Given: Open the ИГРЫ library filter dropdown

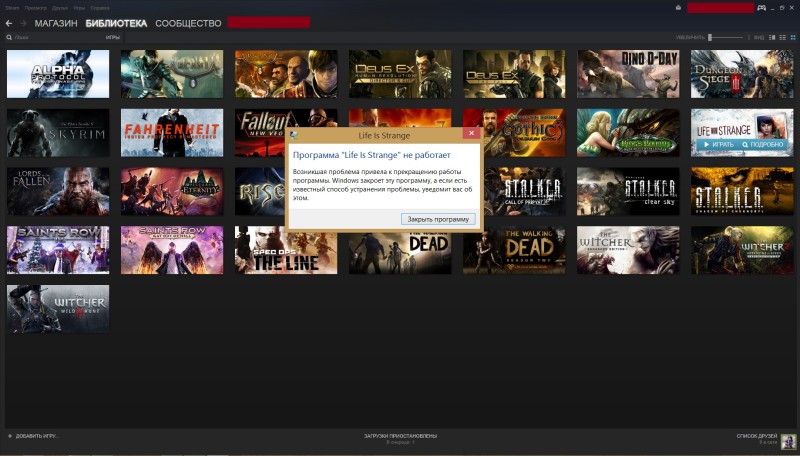Looking at the screenshot, I should click(113, 37).
